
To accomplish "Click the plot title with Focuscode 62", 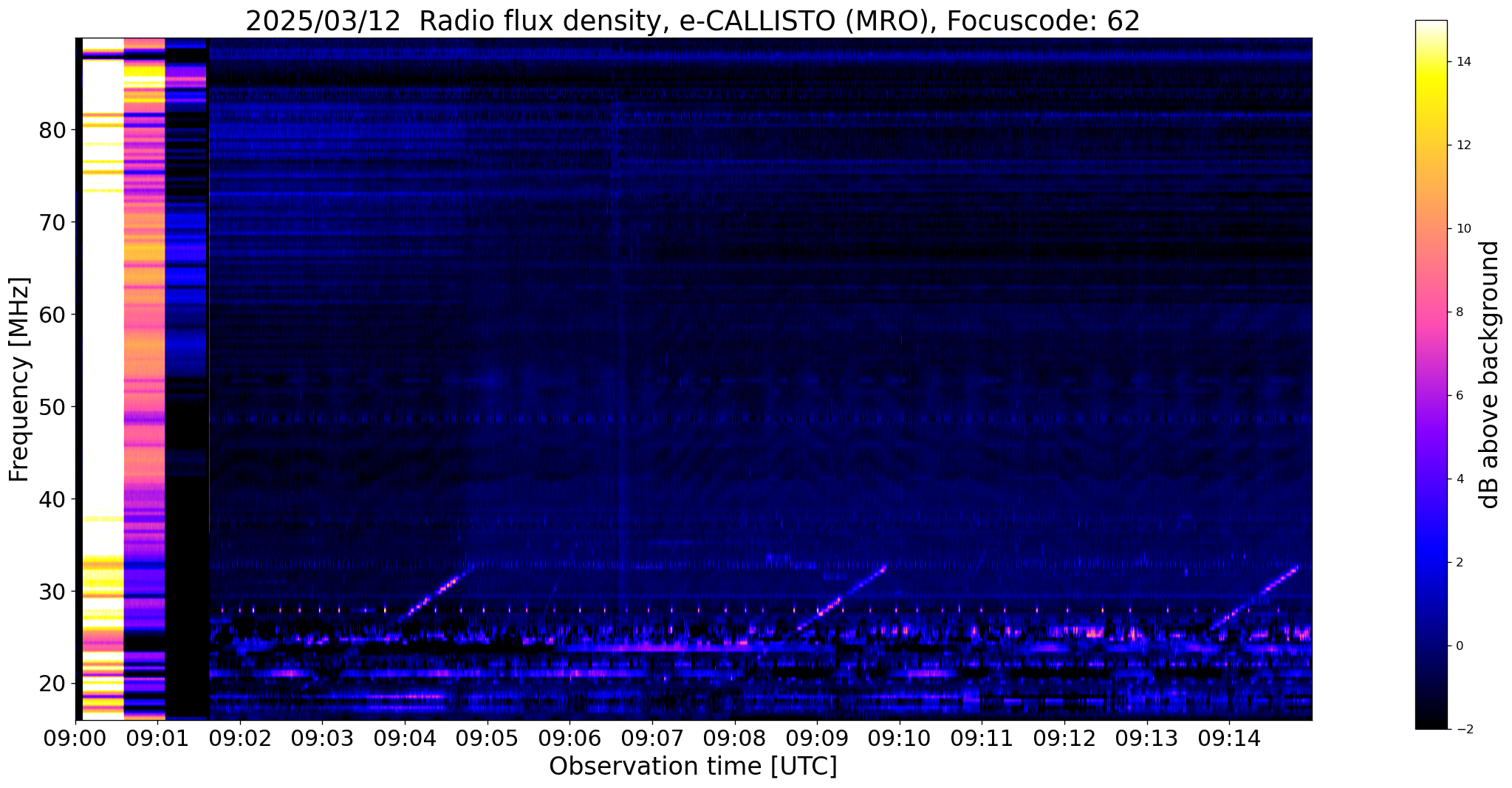I will (693, 21).
